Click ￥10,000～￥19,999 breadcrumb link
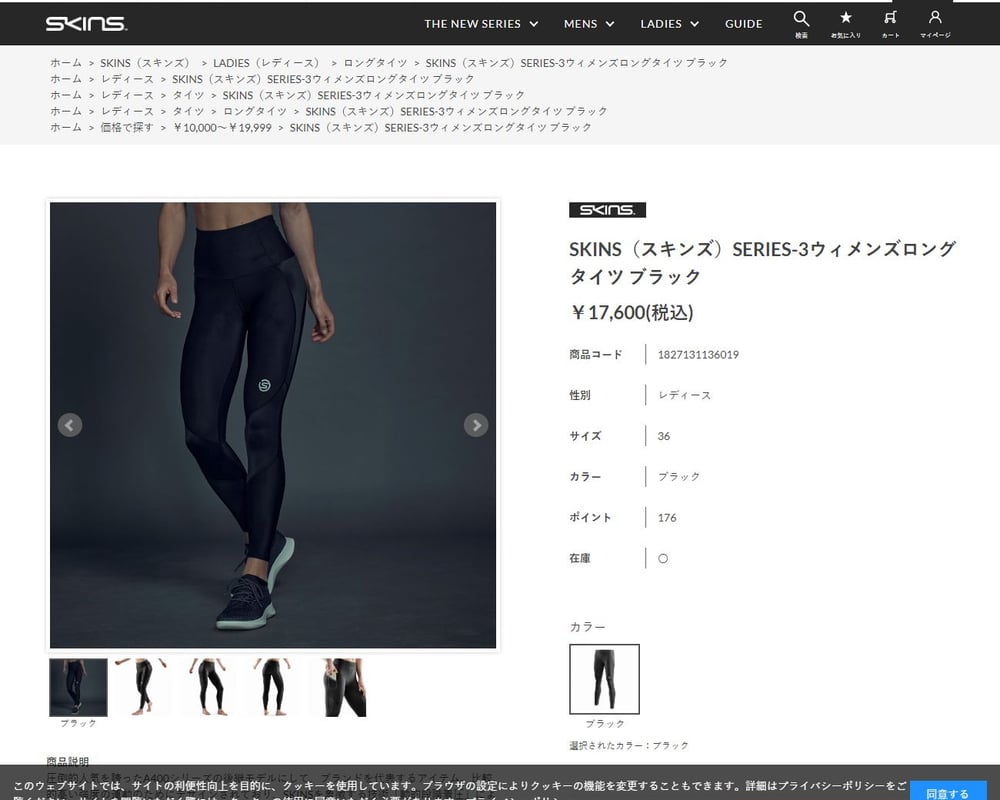Screen dimensions: 1000x800 pos(222,127)
